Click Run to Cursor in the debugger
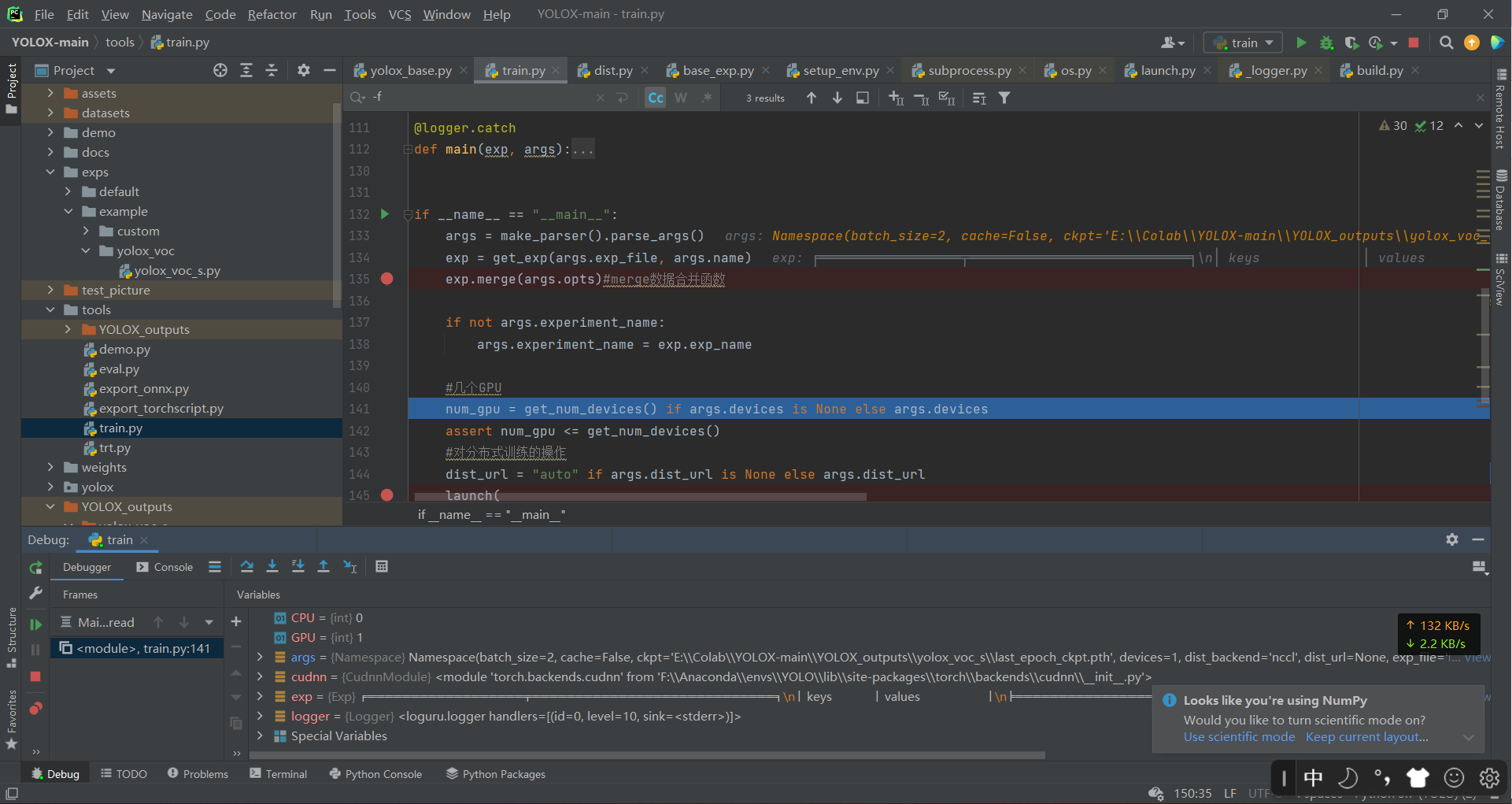Image resolution: width=1512 pixels, height=804 pixels. point(349,566)
